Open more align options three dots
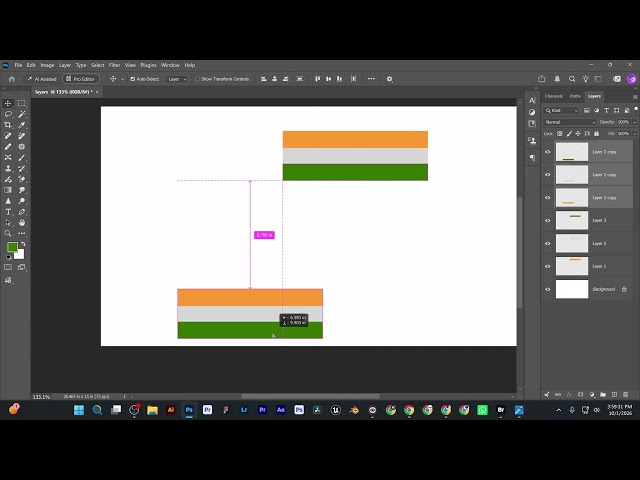This screenshot has width=640, height=480. 371,79
